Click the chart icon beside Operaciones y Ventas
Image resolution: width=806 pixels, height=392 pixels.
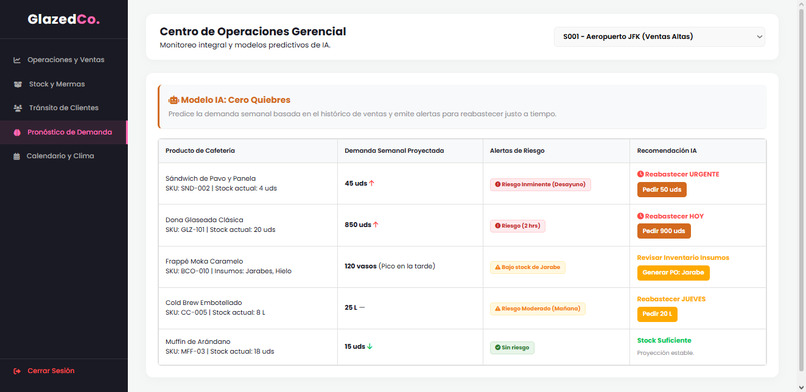pyautogui.click(x=17, y=60)
